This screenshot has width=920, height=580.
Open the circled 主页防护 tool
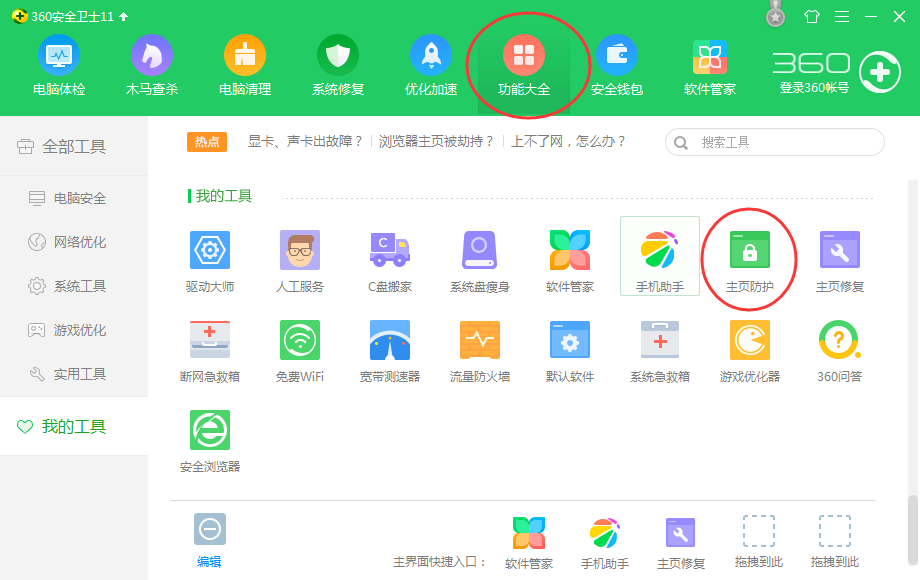tap(749, 256)
